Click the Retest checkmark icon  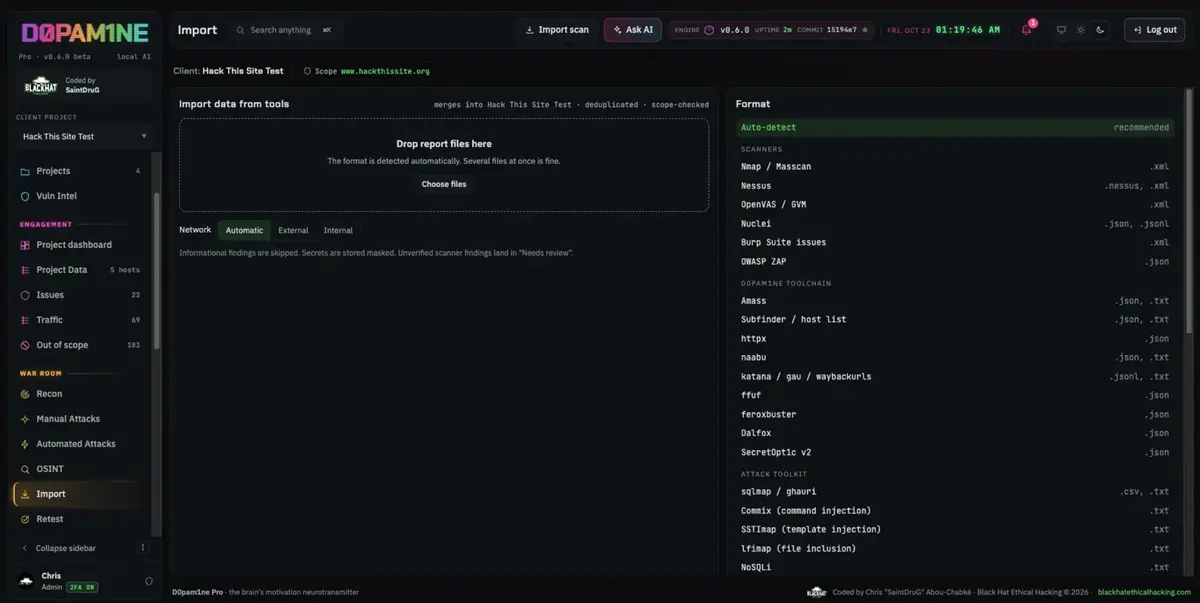(x=25, y=519)
